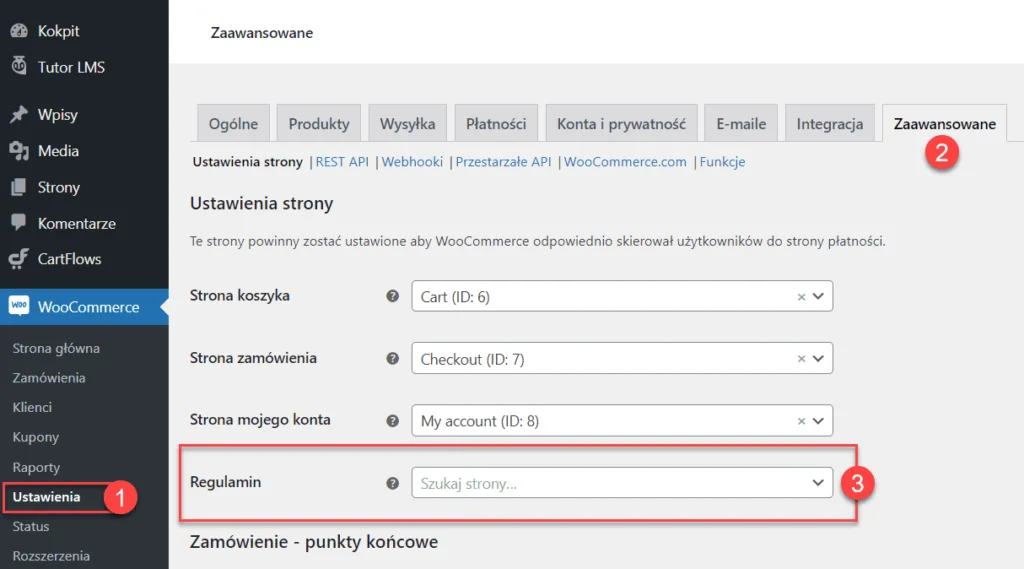Go to Klienci submenu
1024x569 pixels.
click(32, 407)
